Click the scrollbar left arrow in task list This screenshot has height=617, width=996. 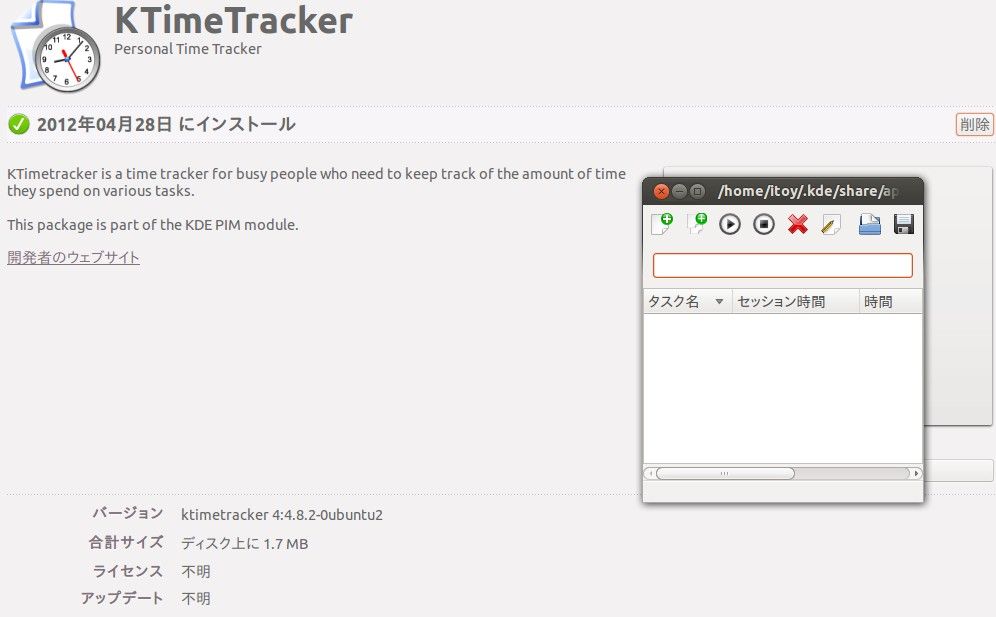(649, 473)
